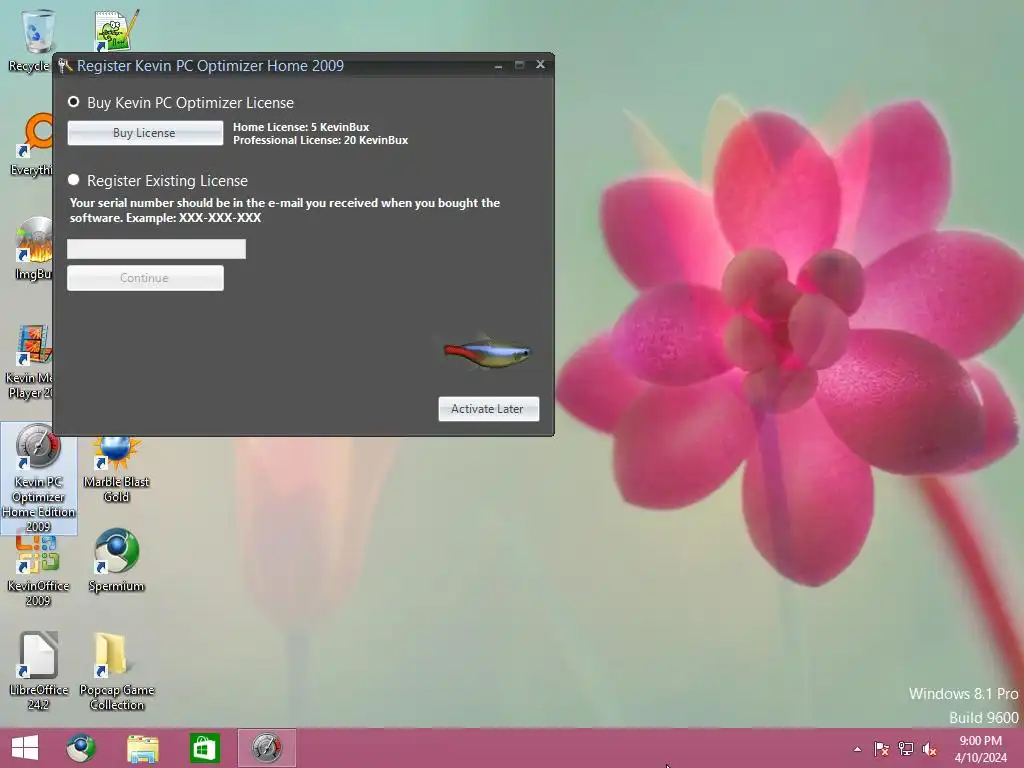Launch Spermium browser from the taskbar
1024x768 pixels.
coord(81,748)
